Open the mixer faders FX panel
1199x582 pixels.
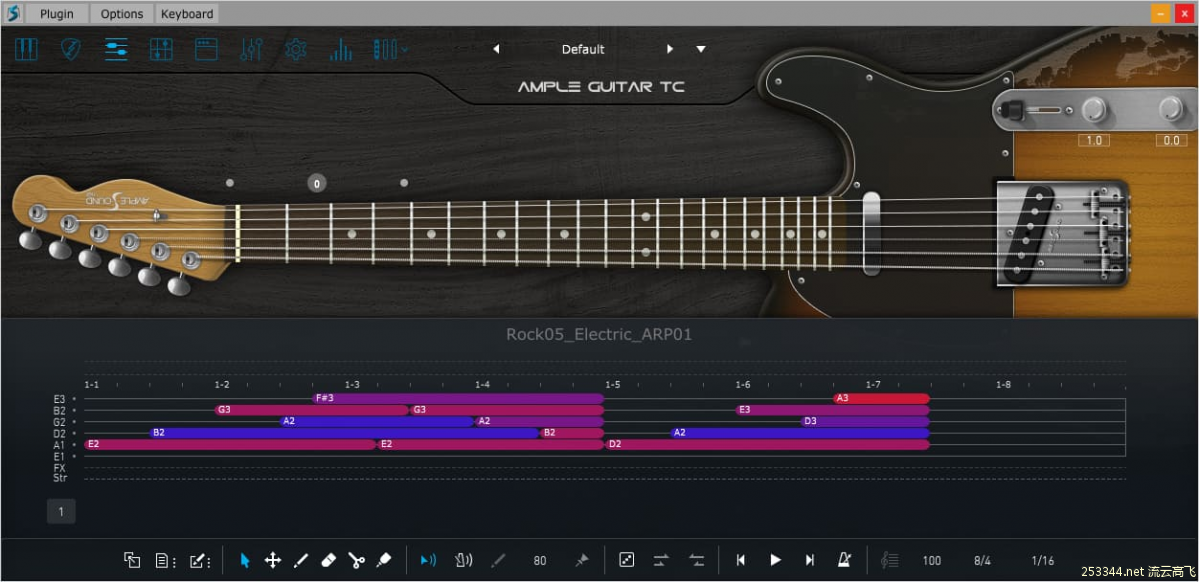pos(251,50)
